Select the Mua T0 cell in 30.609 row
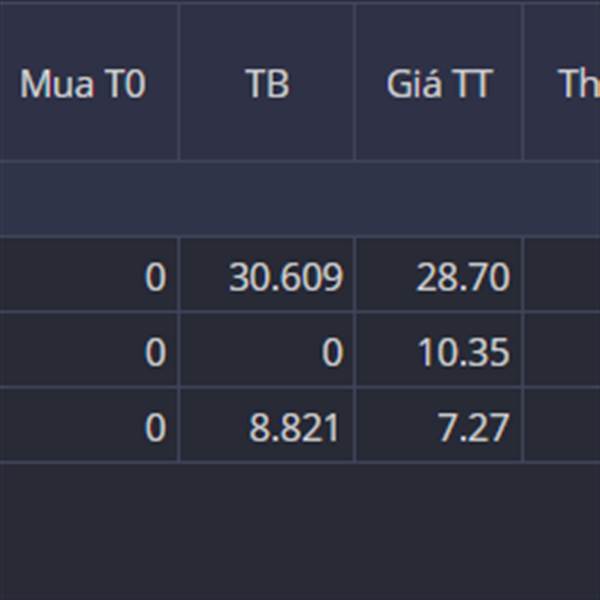The height and width of the screenshot is (600, 600). [x=154, y=277]
